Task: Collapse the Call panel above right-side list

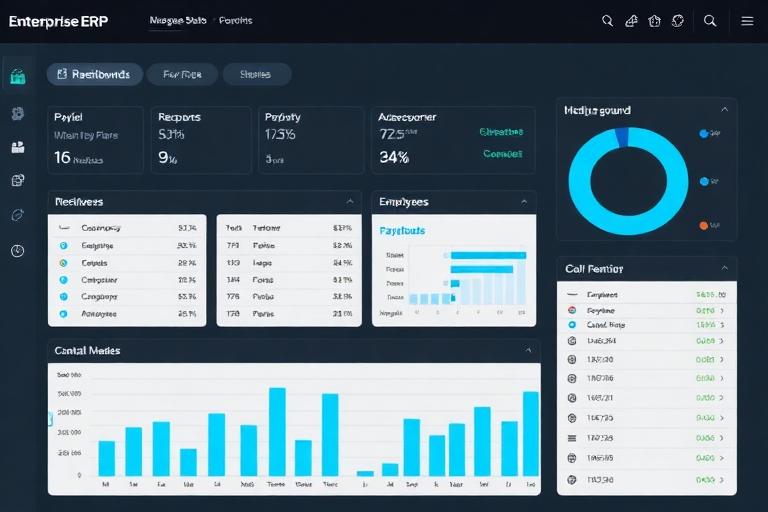Action: [724, 269]
